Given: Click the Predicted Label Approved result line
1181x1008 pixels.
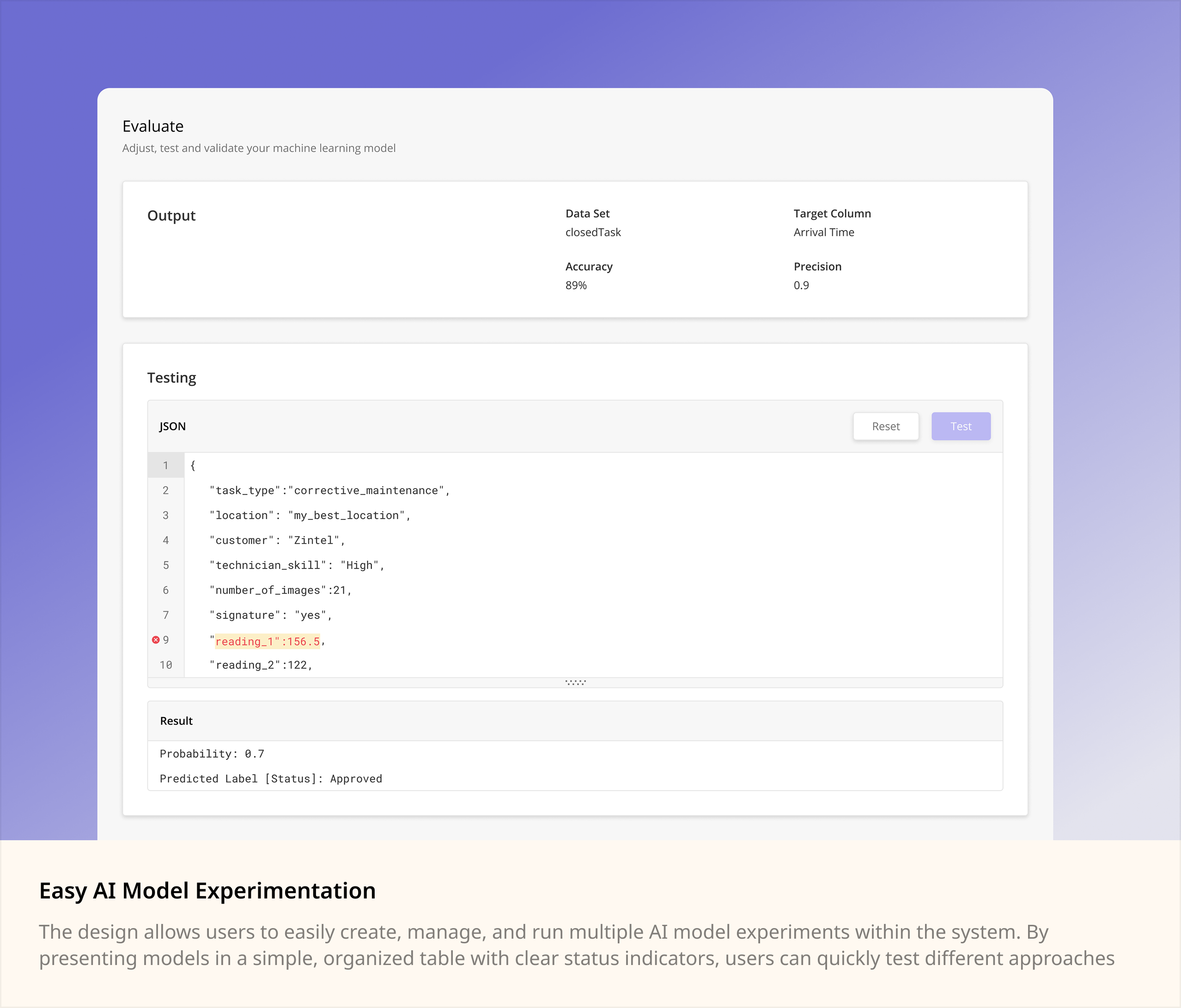Looking at the screenshot, I should point(271,779).
